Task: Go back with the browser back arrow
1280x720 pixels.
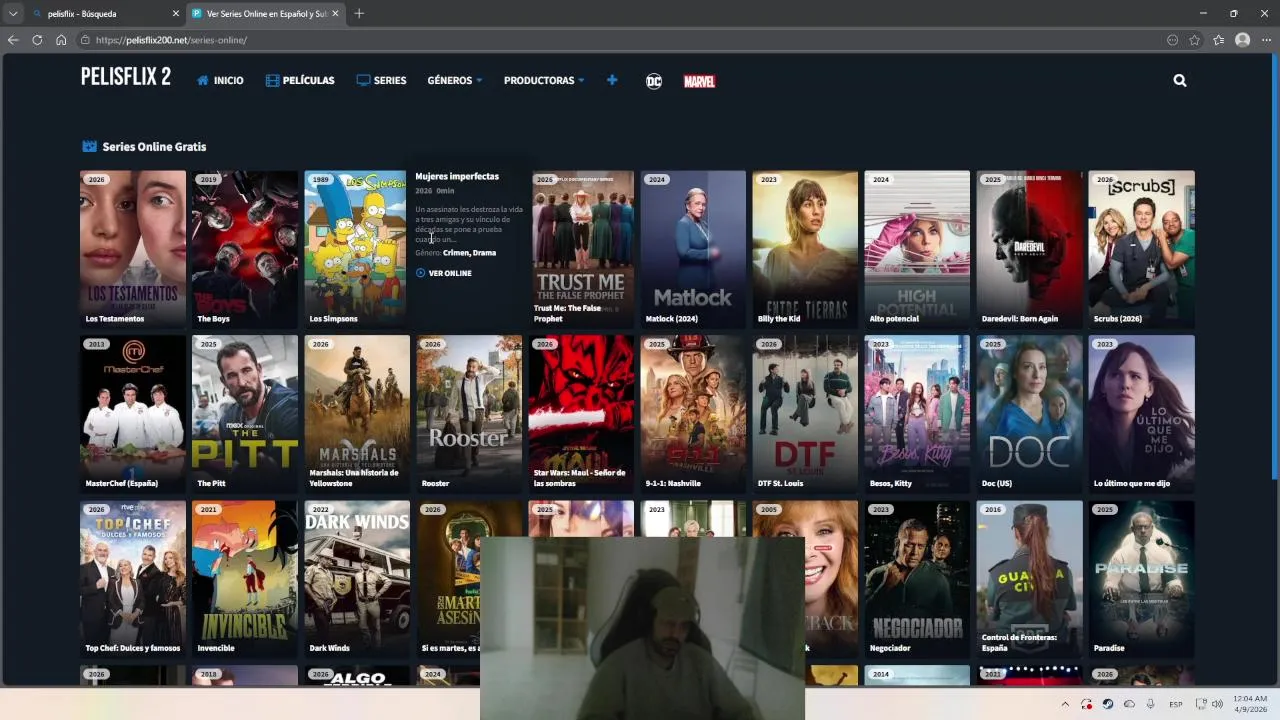Action: click(13, 40)
